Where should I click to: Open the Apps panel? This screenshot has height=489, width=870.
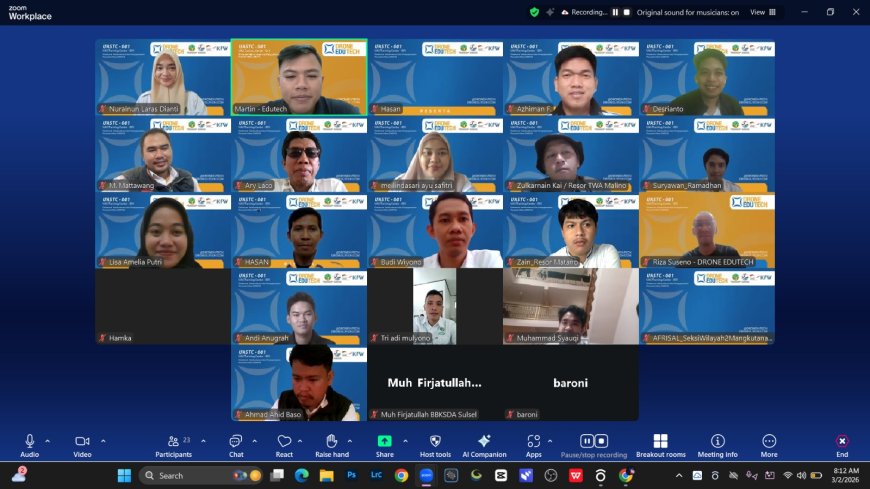pyautogui.click(x=533, y=442)
